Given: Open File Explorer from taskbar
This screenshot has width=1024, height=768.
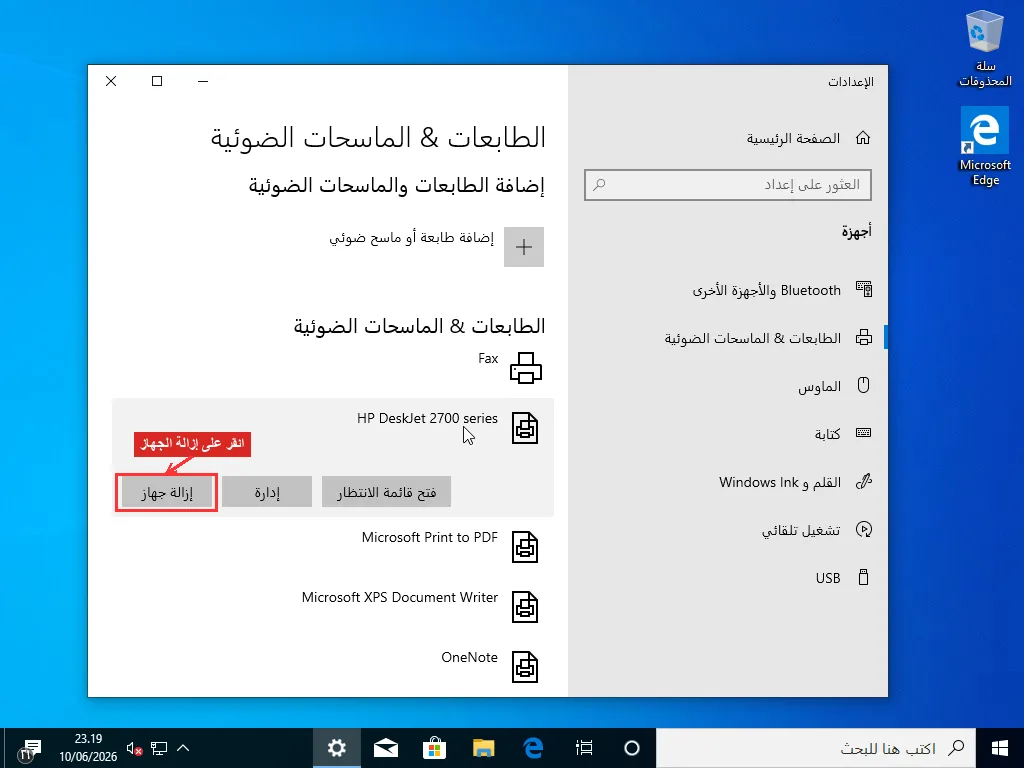Looking at the screenshot, I should coord(484,748).
